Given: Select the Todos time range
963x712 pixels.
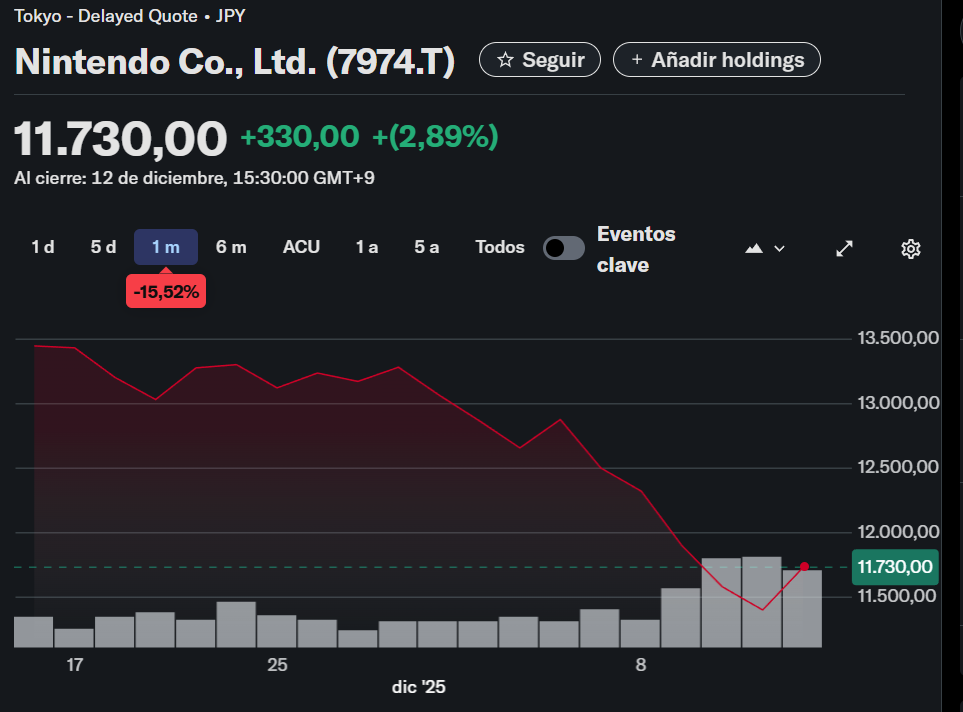Looking at the screenshot, I should 500,247.
